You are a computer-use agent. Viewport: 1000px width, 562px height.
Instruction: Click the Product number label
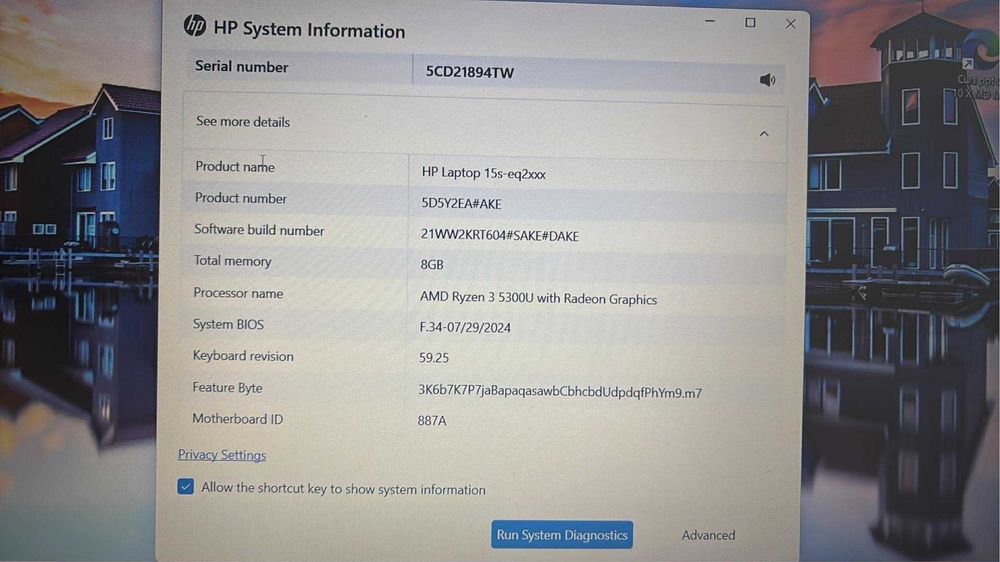coord(240,198)
